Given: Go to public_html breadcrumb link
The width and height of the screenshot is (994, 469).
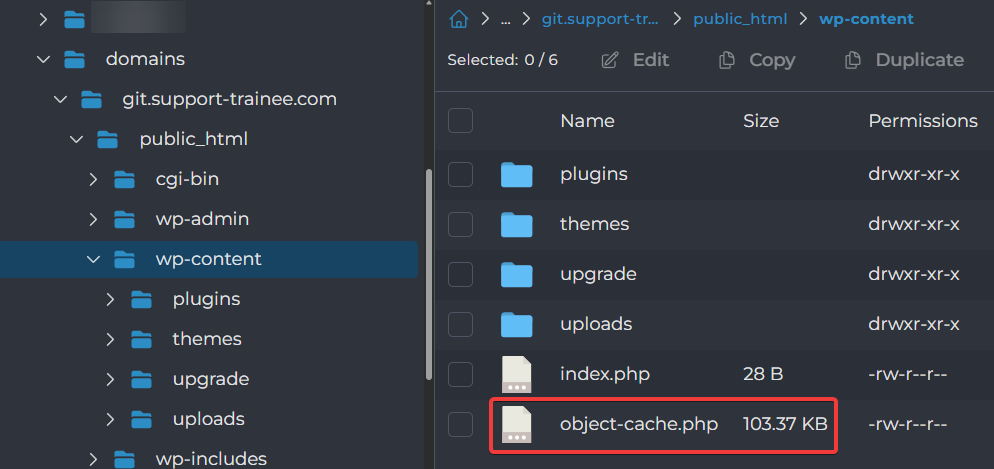Looking at the screenshot, I should click(740, 19).
